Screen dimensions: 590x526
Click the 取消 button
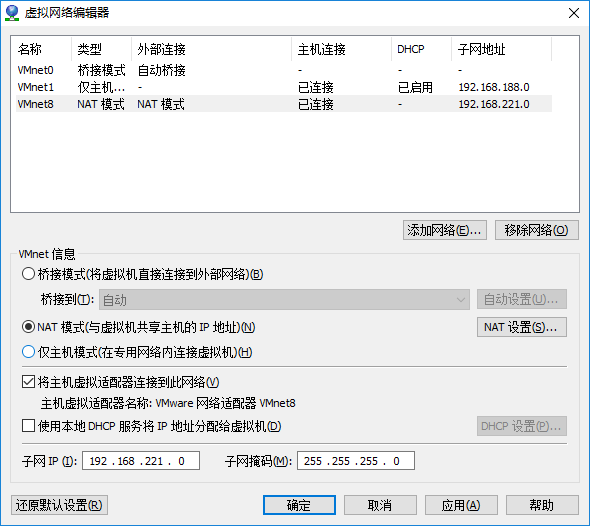[380, 505]
